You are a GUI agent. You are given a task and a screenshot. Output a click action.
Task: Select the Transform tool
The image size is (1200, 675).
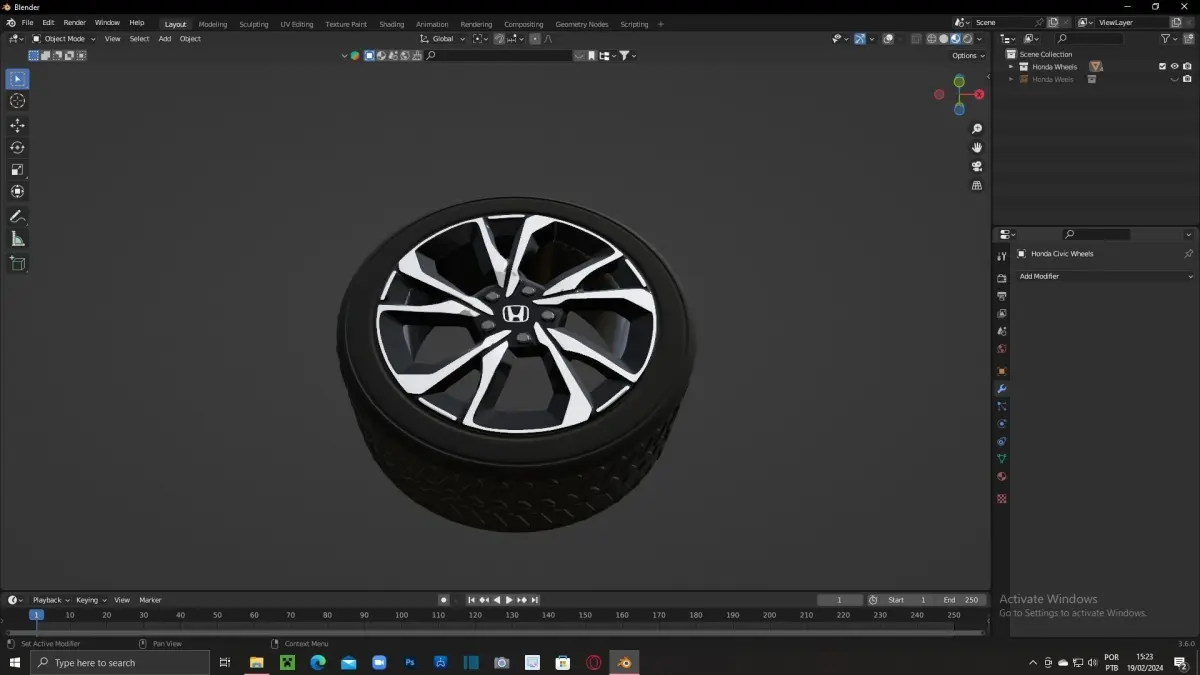pos(17,191)
